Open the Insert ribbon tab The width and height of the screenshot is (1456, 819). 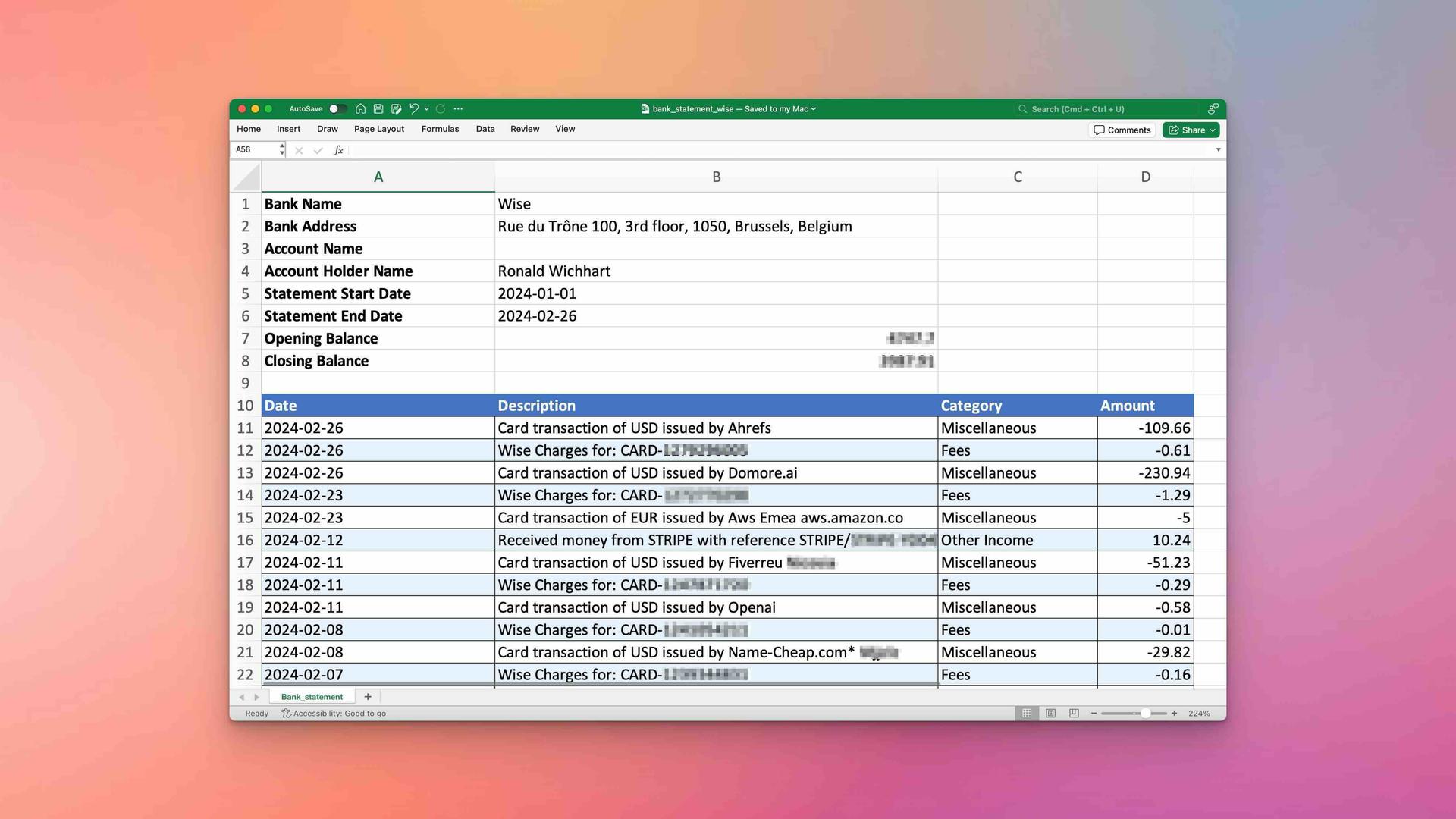point(288,130)
